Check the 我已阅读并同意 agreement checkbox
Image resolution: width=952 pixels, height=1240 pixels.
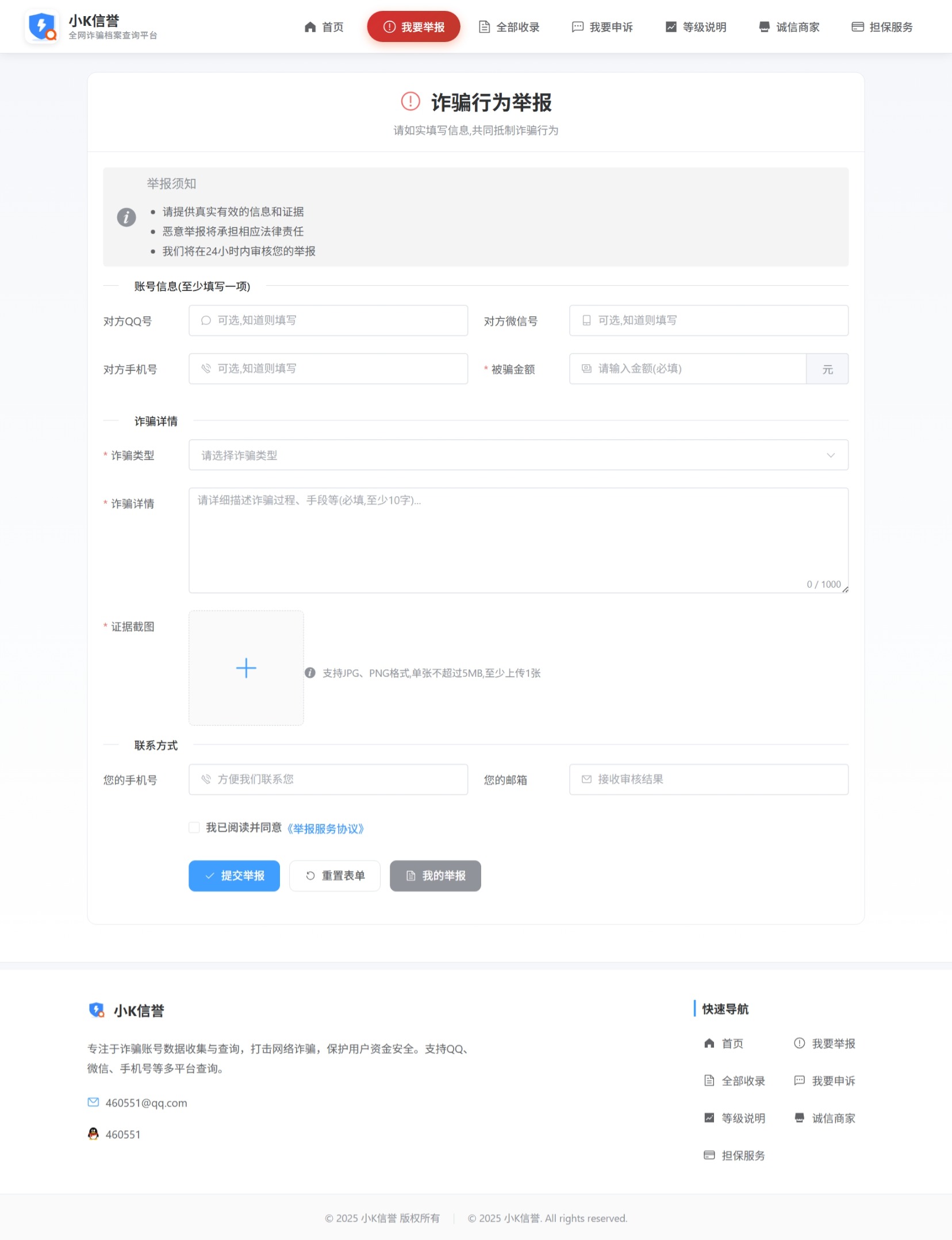[194, 827]
